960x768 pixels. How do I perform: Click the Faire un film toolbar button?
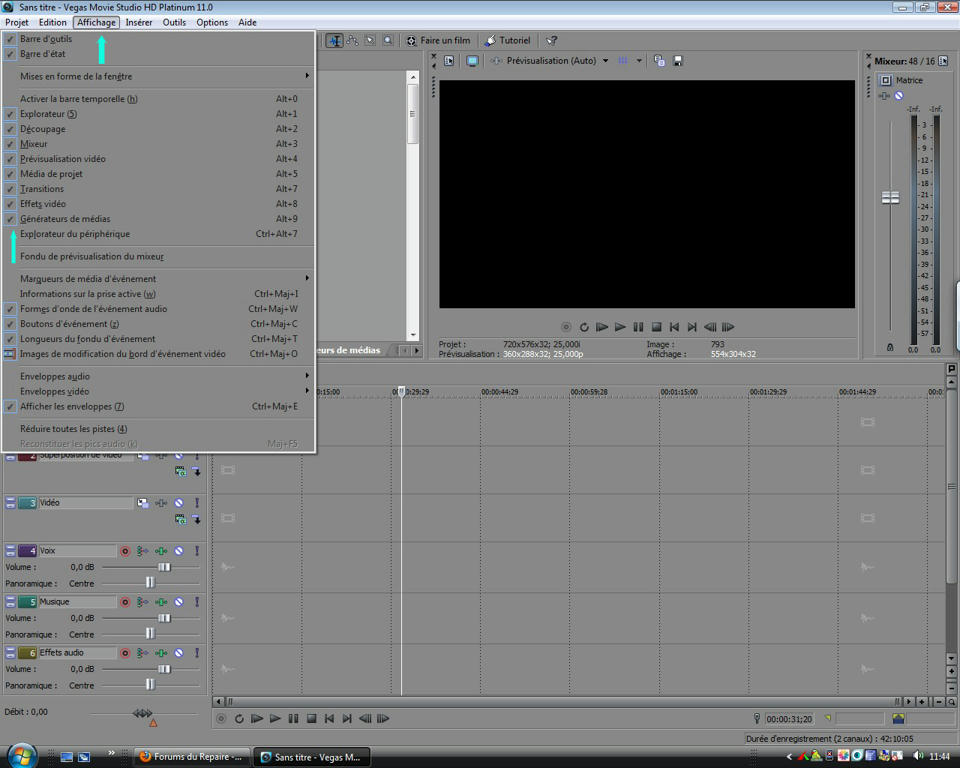point(438,40)
